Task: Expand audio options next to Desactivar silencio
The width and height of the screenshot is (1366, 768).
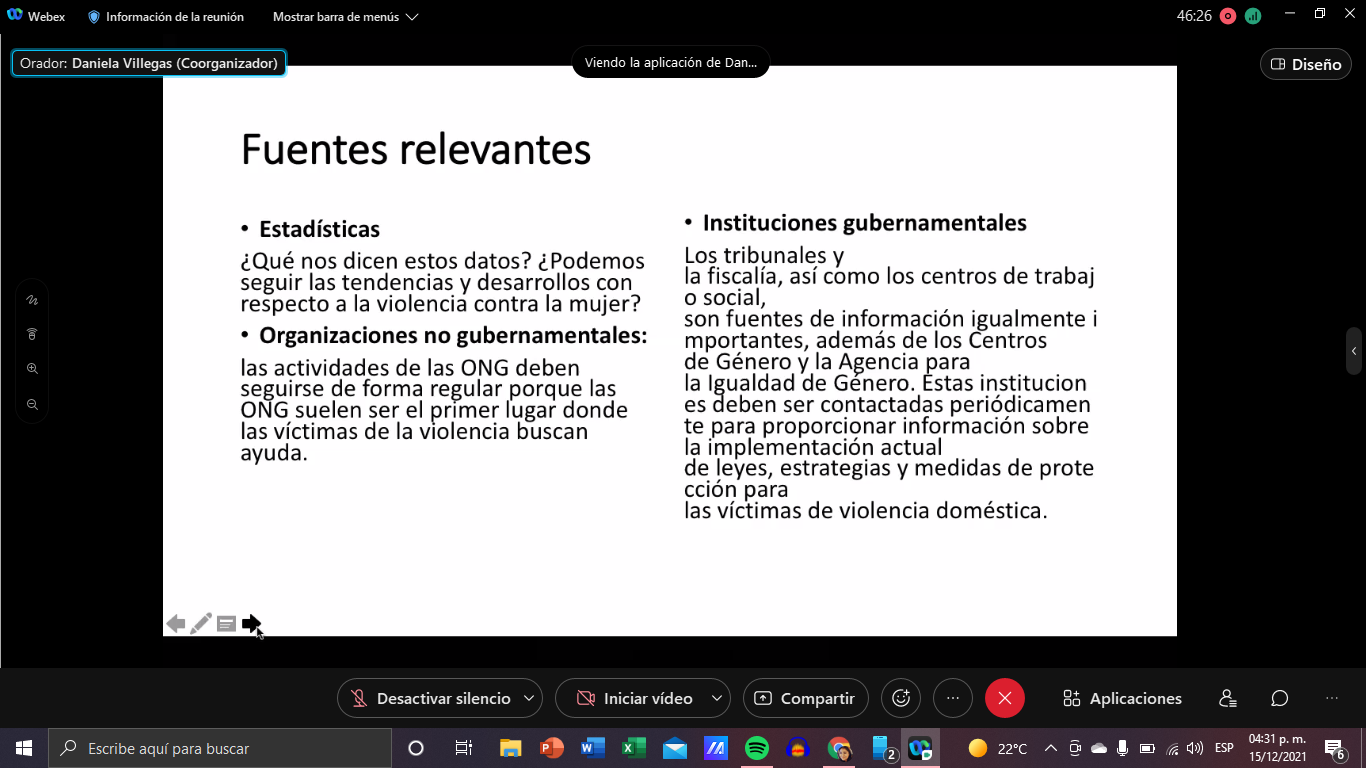Action: (x=530, y=698)
